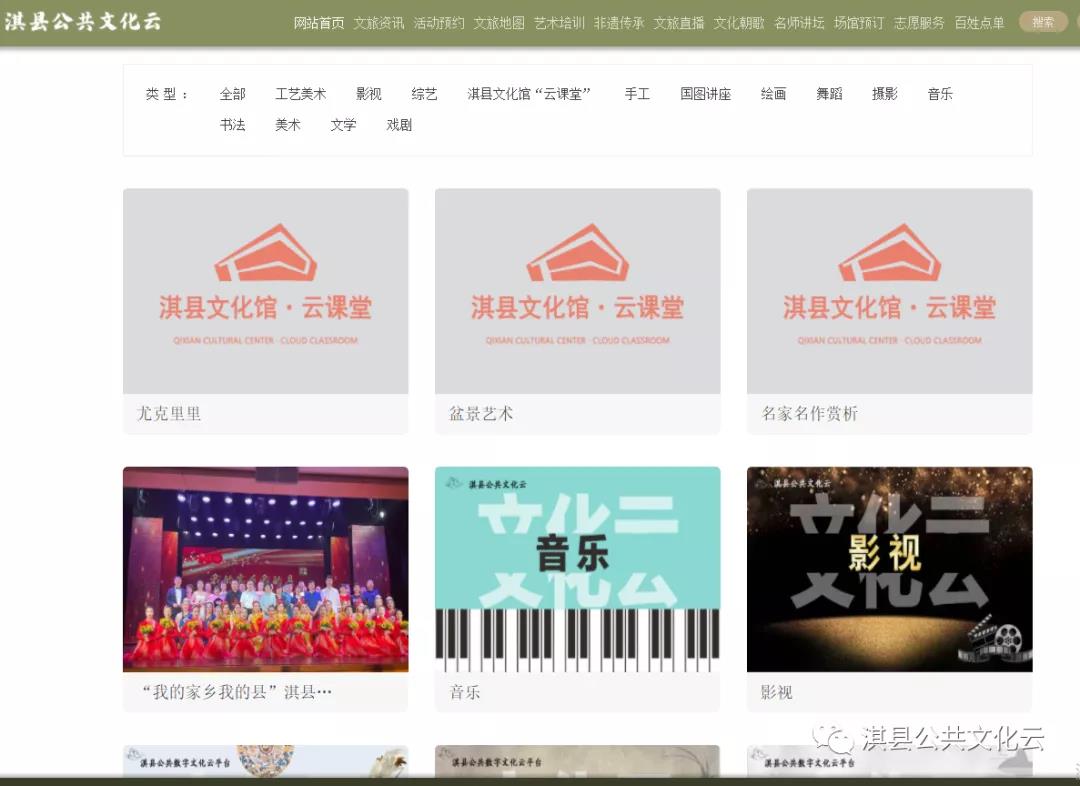Click the 音乐 title below piano cover

[465, 692]
